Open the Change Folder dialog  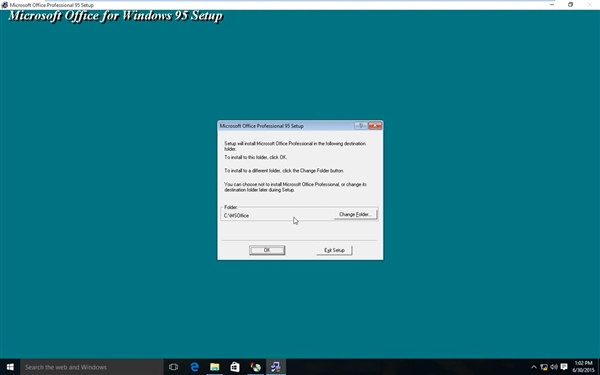[355, 214]
